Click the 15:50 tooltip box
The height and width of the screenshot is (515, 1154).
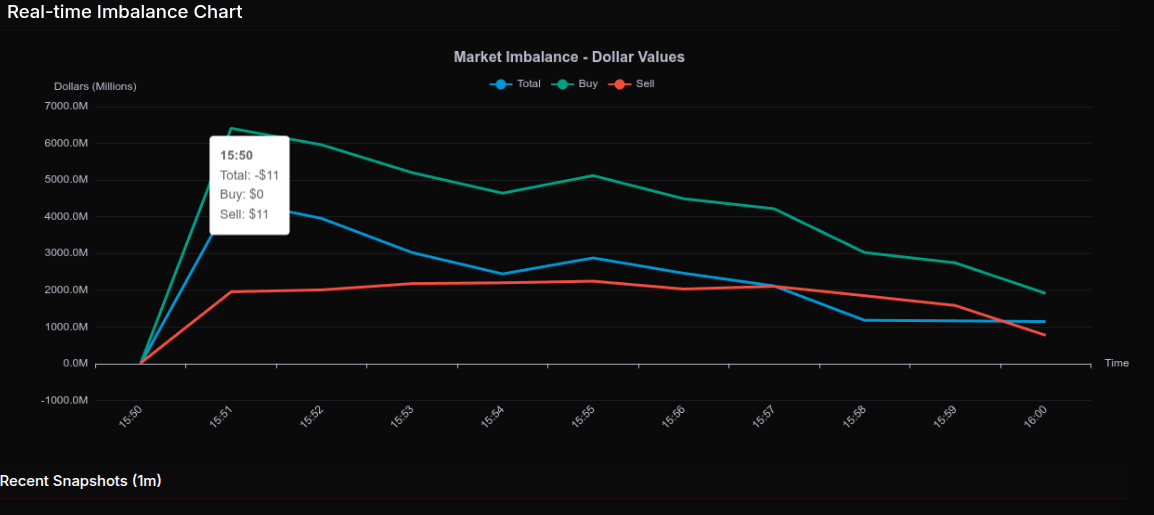249,185
